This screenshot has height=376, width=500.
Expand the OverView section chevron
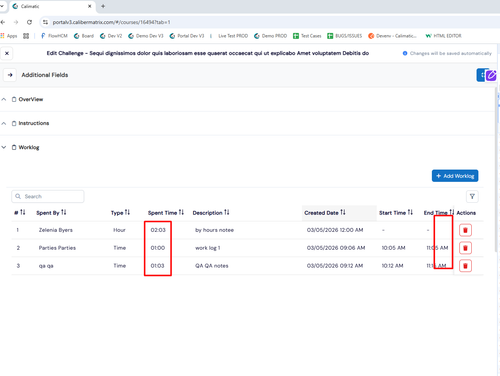pos(4,99)
